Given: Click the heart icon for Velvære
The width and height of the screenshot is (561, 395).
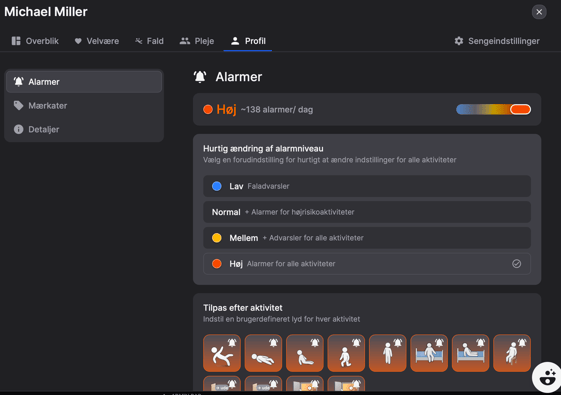Looking at the screenshot, I should click(x=78, y=41).
